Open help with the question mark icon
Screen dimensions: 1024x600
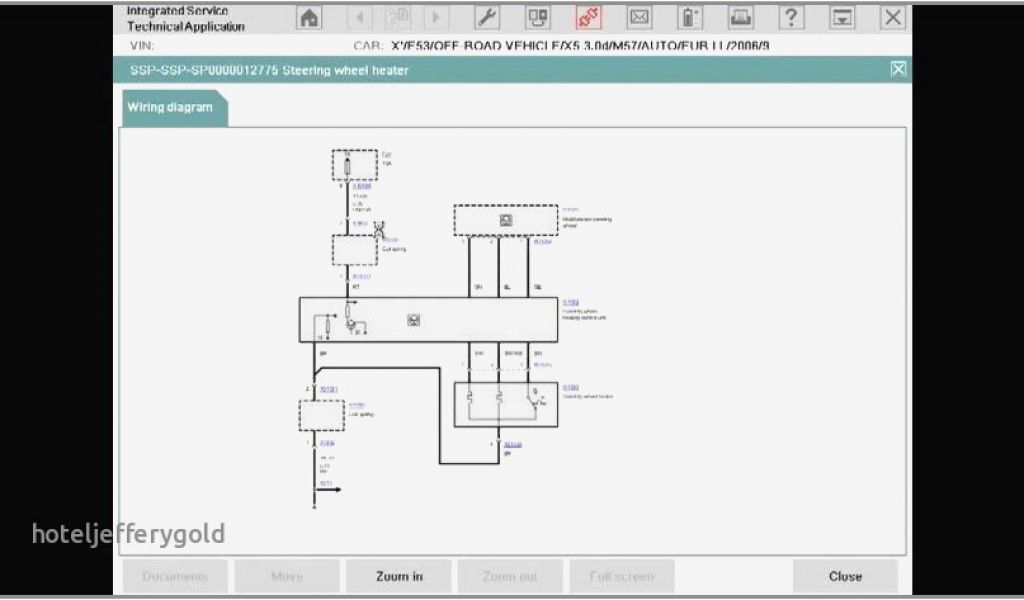pyautogui.click(x=791, y=17)
